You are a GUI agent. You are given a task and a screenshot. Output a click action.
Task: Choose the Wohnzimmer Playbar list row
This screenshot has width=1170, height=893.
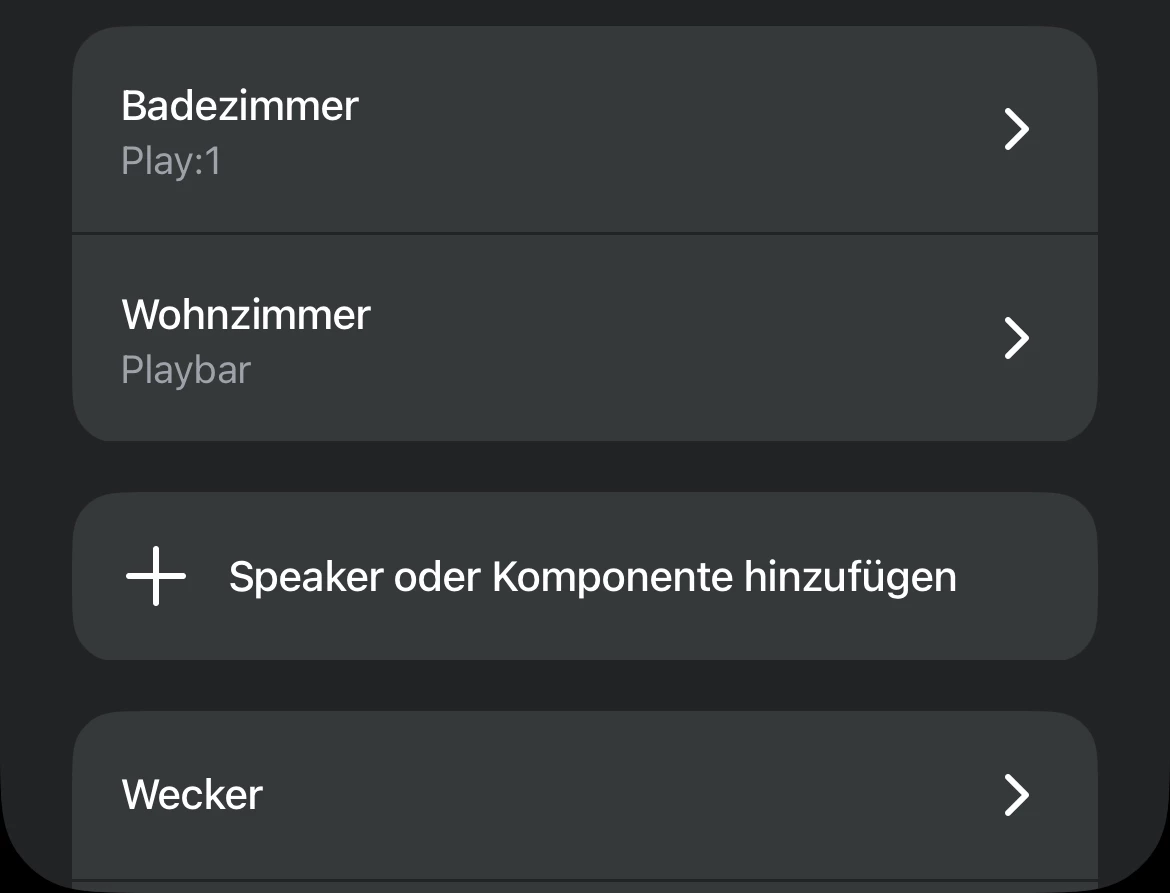[585, 338]
